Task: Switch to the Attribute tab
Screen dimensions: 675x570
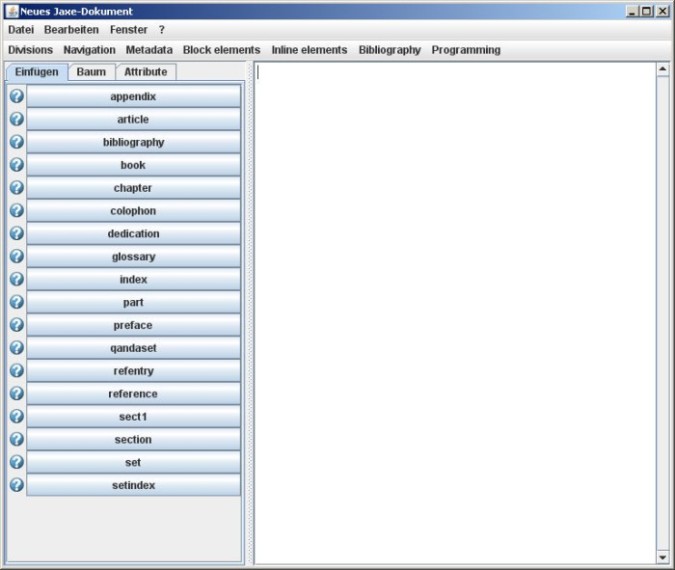Action: (x=146, y=72)
